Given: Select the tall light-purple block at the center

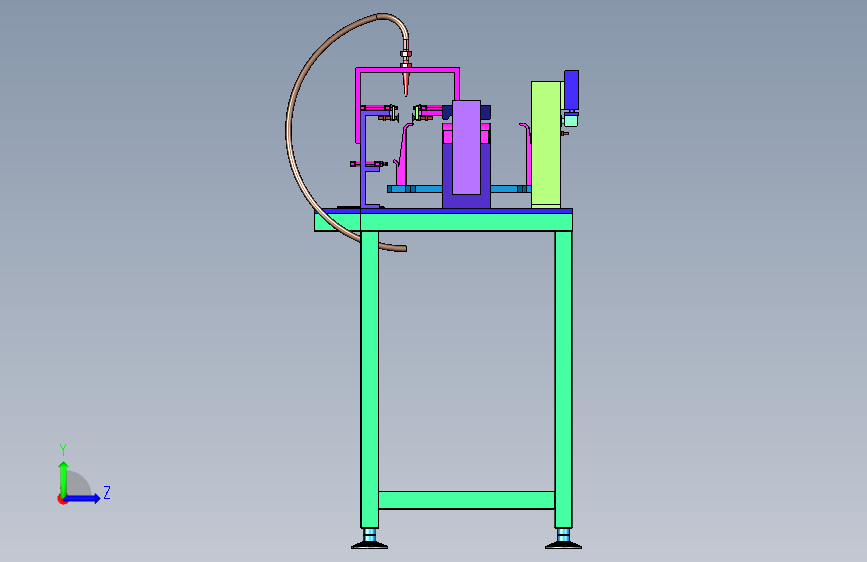Looking at the screenshot, I should pyautogui.click(x=466, y=147).
